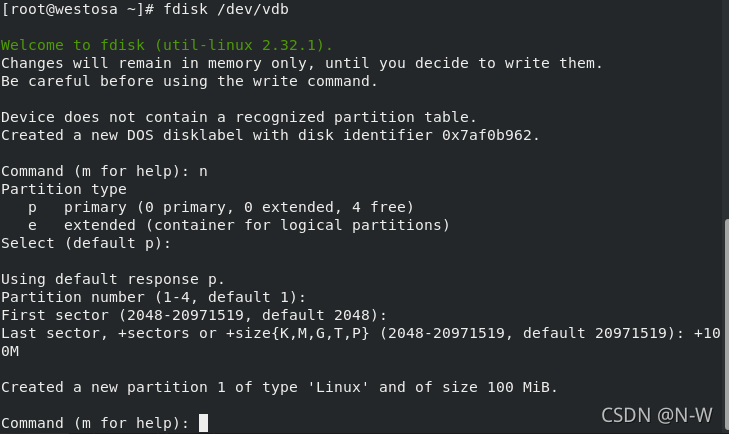Click 'Device does not contain a recognized' line

click(239, 117)
